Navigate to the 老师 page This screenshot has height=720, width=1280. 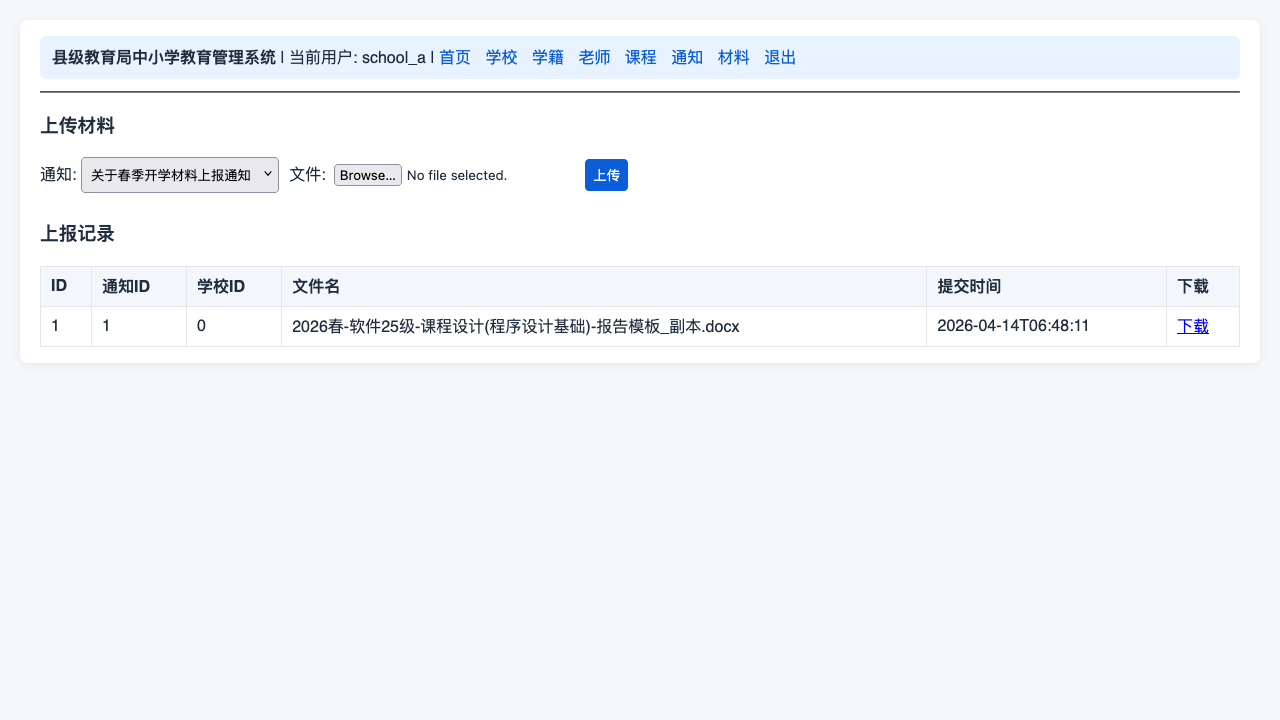click(x=595, y=57)
